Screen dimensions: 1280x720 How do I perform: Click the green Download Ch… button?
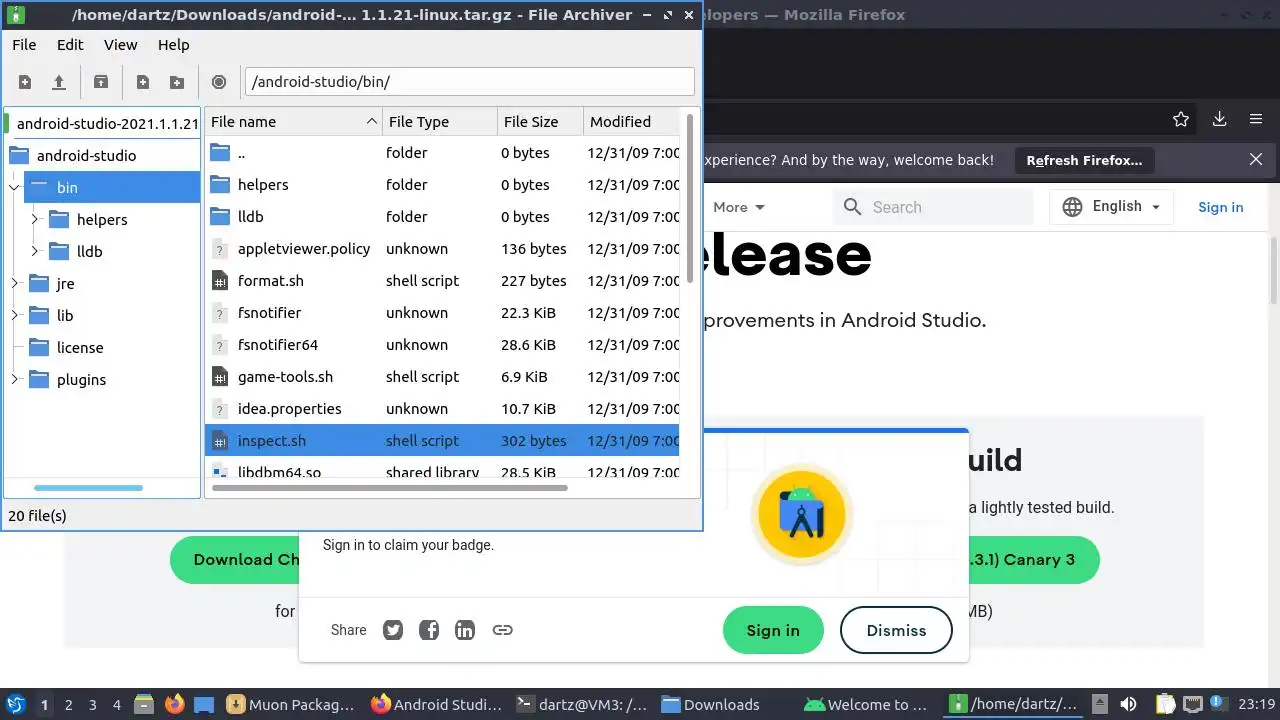coord(235,560)
